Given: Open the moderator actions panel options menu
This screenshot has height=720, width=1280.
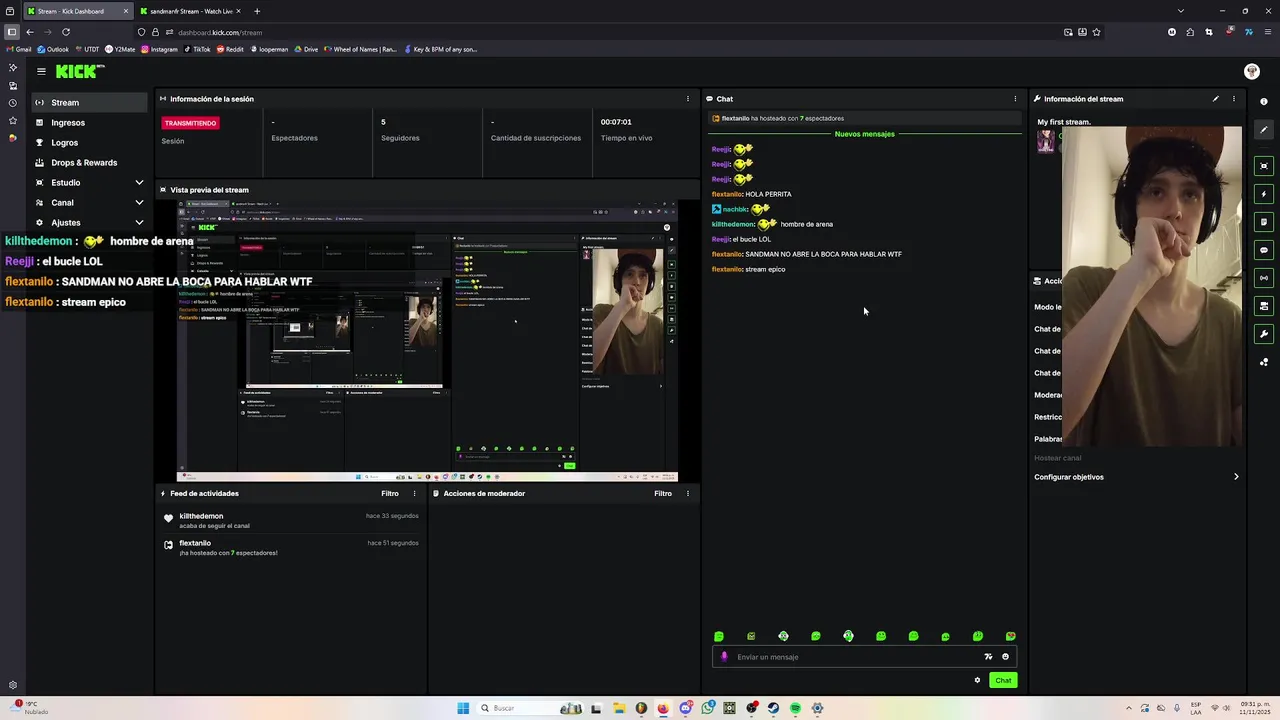Looking at the screenshot, I should 687,493.
